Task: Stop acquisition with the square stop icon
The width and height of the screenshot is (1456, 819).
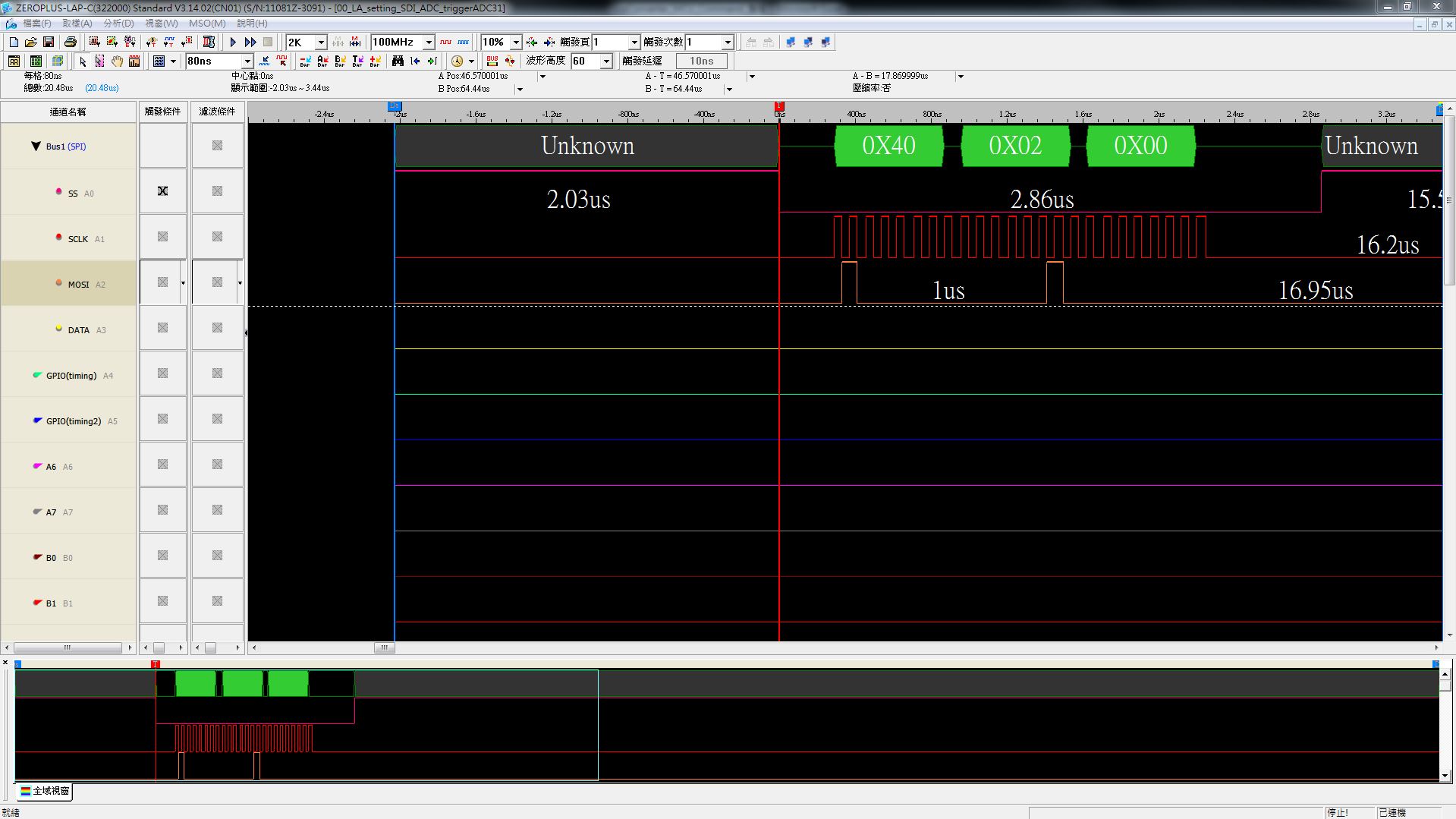Action: 268,43
